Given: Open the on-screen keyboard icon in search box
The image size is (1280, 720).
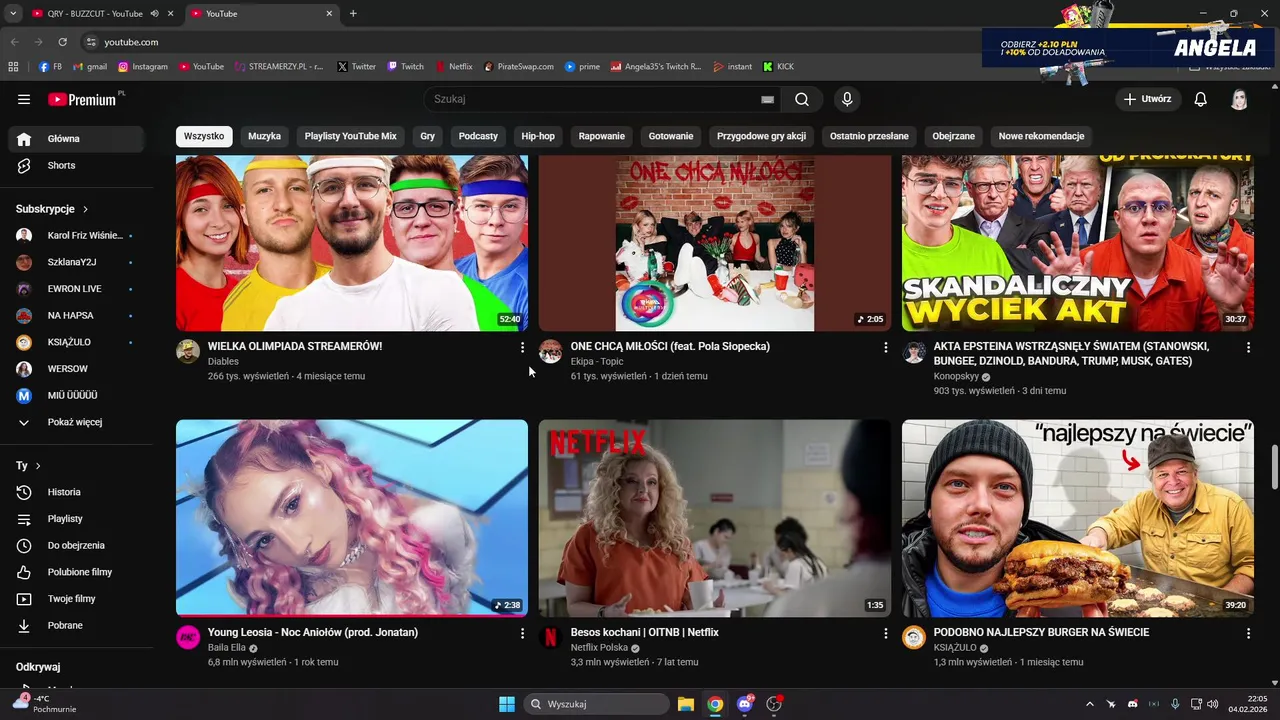Looking at the screenshot, I should pyautogui.click(x=767, y=99).
